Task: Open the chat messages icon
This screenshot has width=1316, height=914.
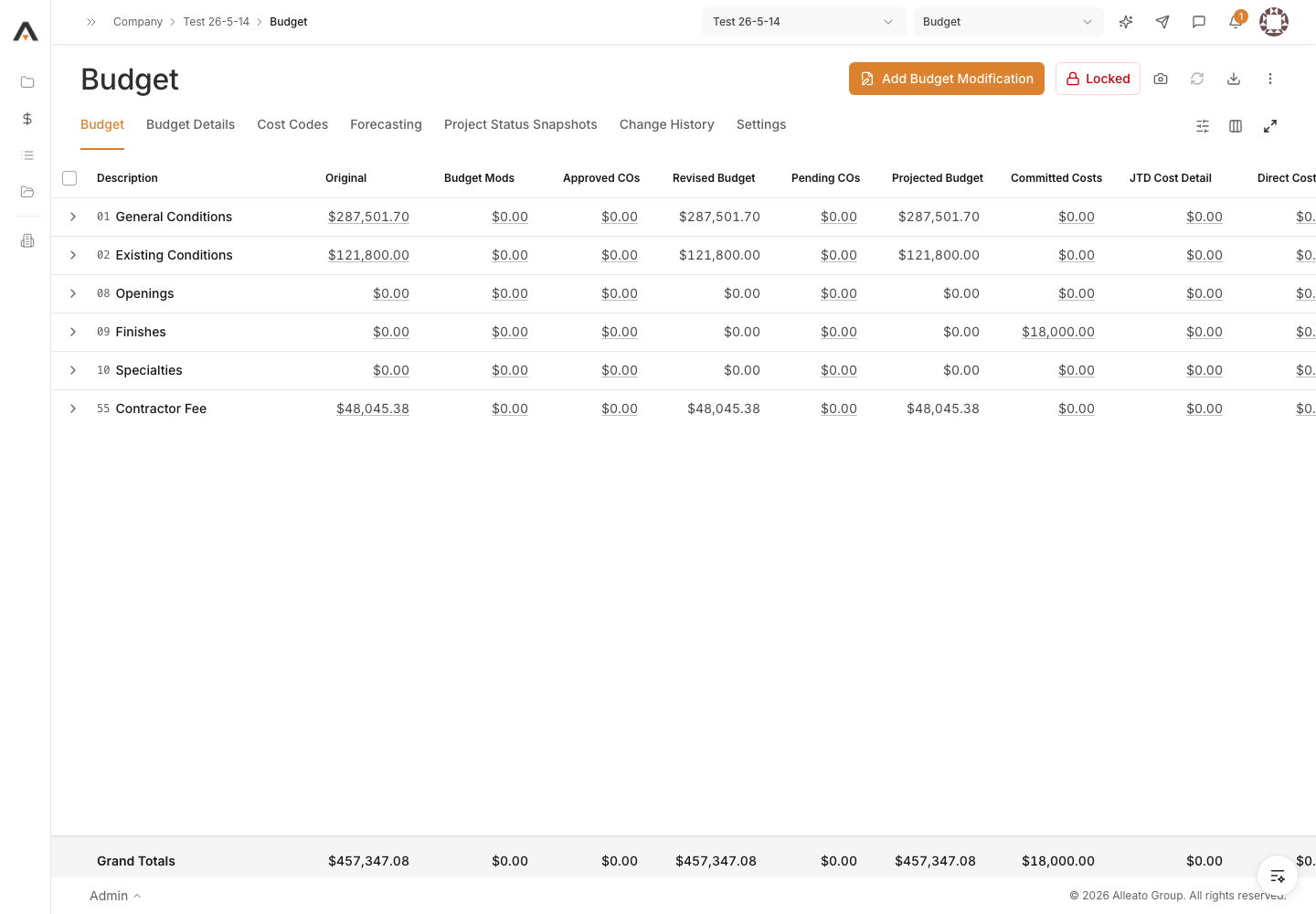Action: click(x=1199, y=22)
